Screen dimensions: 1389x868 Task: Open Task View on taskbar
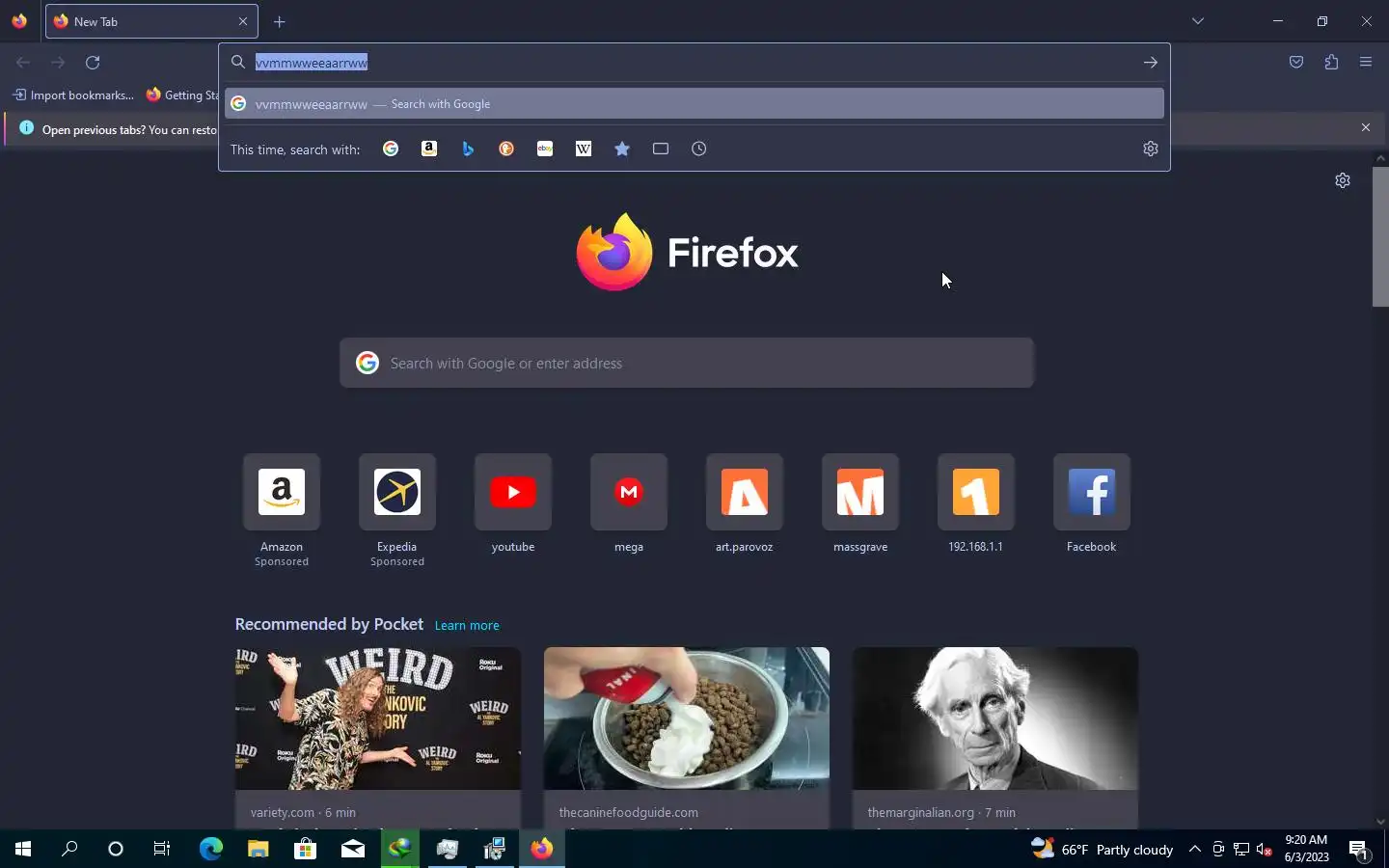[x=162, y=849]
